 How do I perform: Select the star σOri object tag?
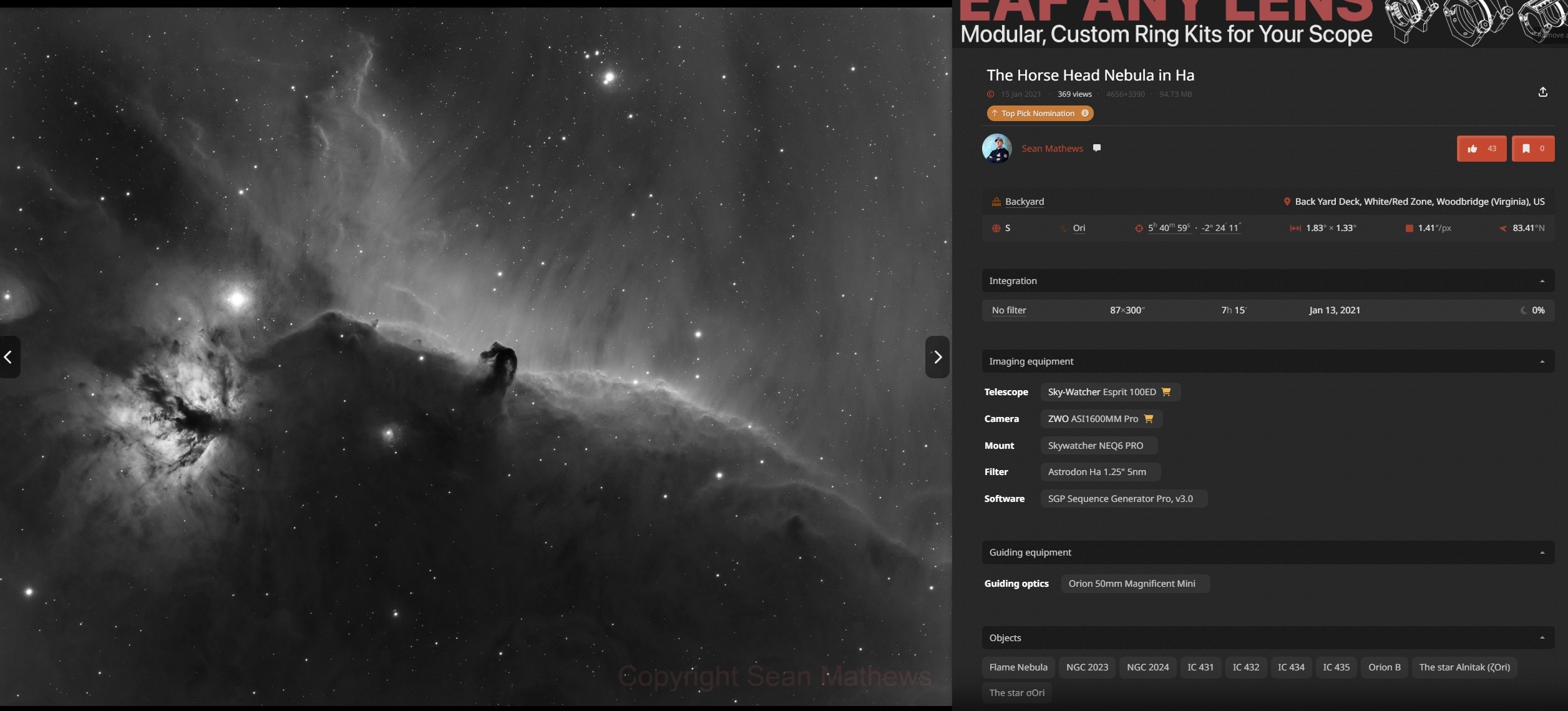1016,693
